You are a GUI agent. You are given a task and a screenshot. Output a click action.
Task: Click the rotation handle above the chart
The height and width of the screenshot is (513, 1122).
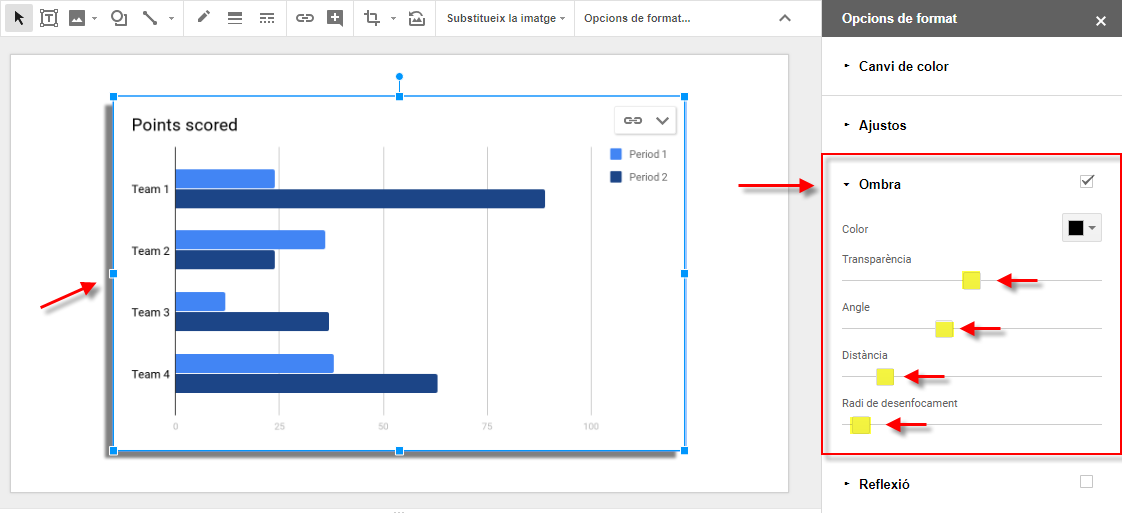[399, 76]
